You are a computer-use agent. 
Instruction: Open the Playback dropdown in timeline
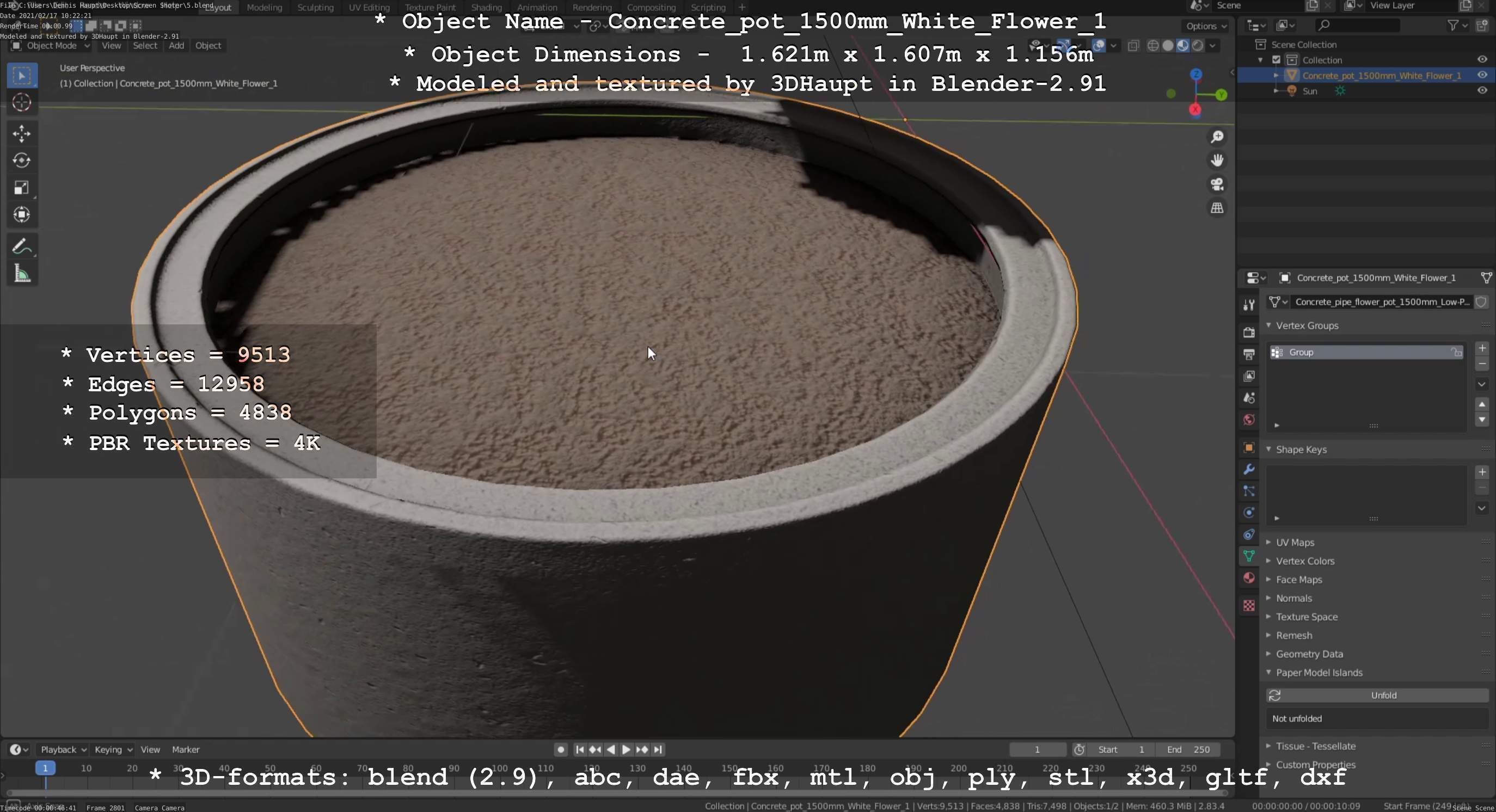63,749
